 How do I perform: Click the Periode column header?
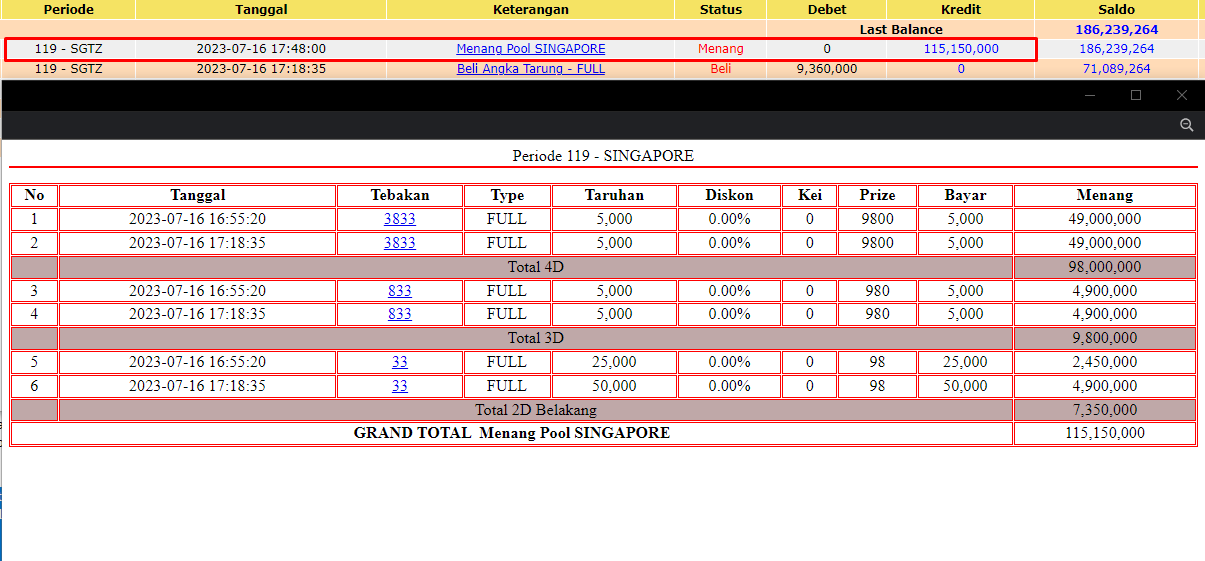[x=68, y=9]
